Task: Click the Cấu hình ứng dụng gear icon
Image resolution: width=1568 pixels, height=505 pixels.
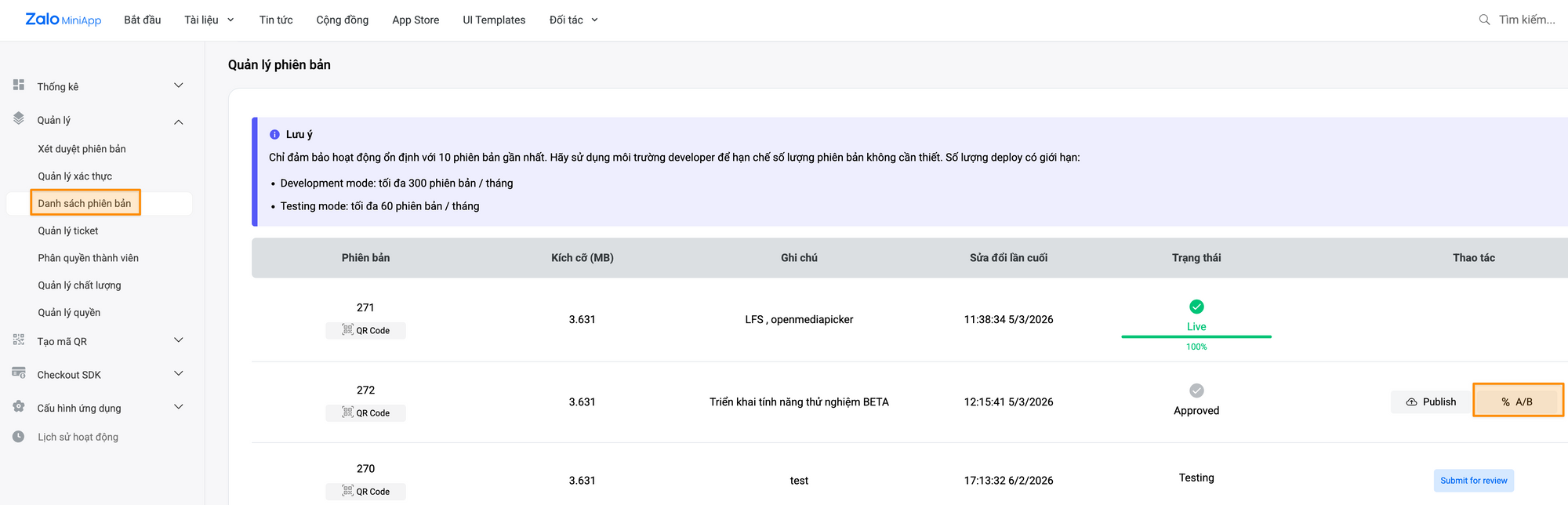Action: point(19,407)
